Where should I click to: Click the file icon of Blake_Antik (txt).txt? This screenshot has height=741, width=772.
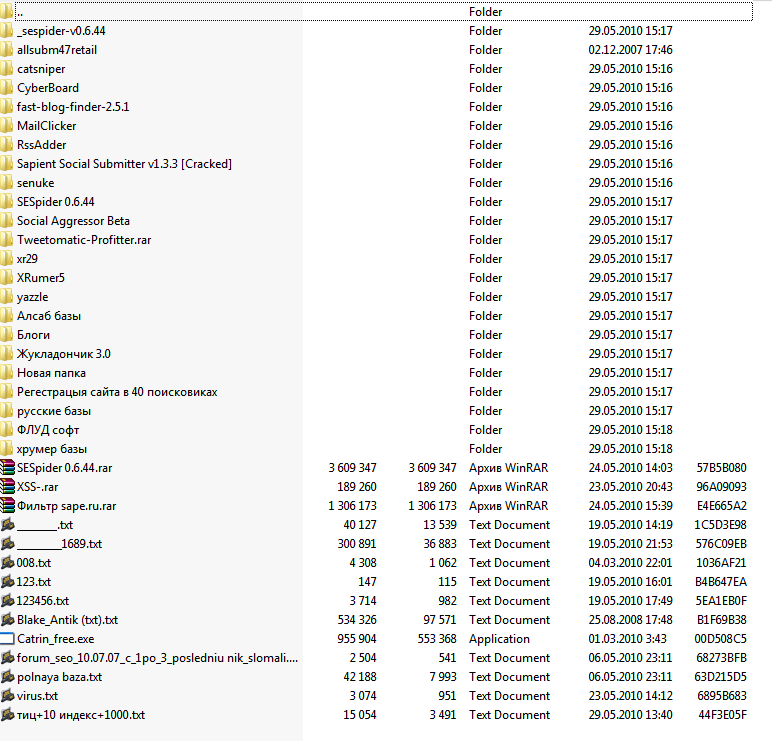[7, 619]
